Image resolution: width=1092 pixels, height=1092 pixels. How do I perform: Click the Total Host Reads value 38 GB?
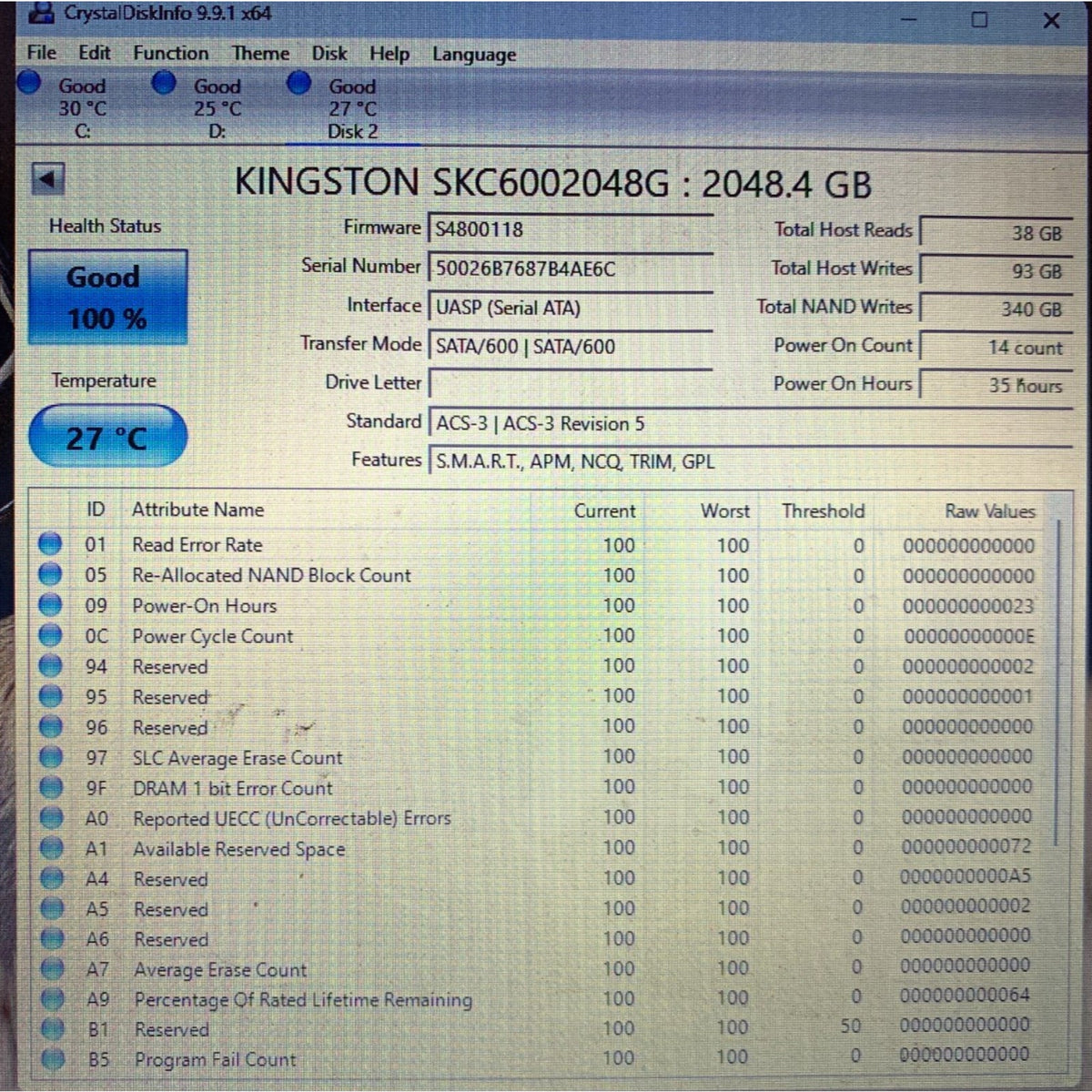point(996,233)
